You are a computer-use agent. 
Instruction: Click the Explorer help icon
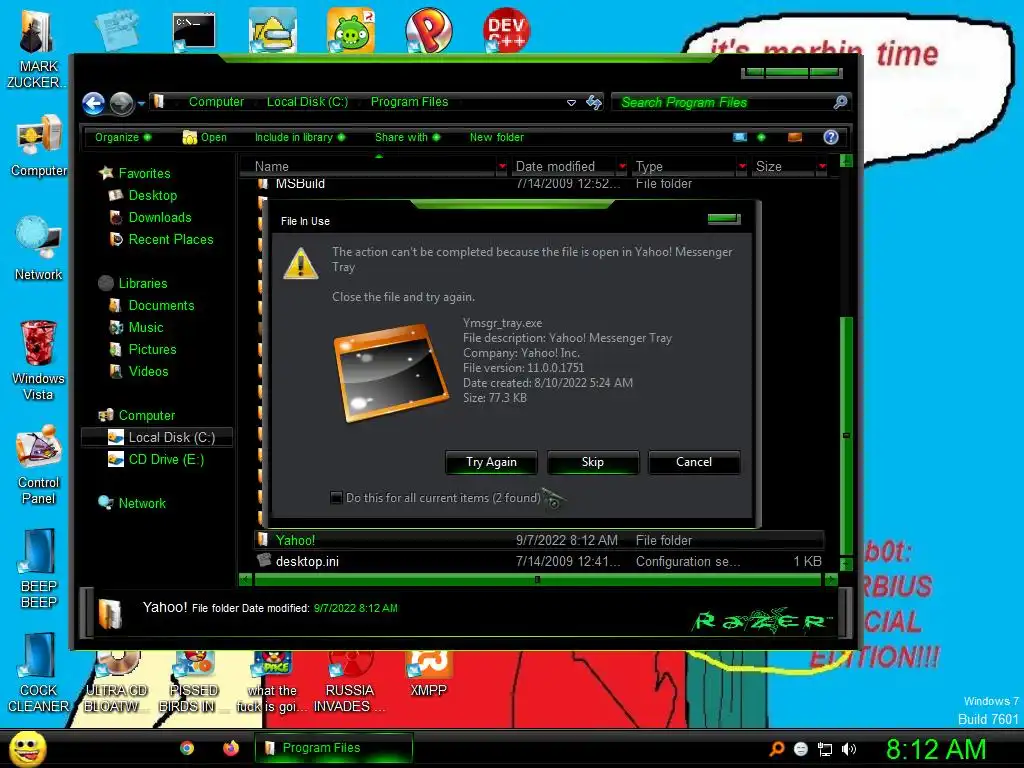pos(831,137)
